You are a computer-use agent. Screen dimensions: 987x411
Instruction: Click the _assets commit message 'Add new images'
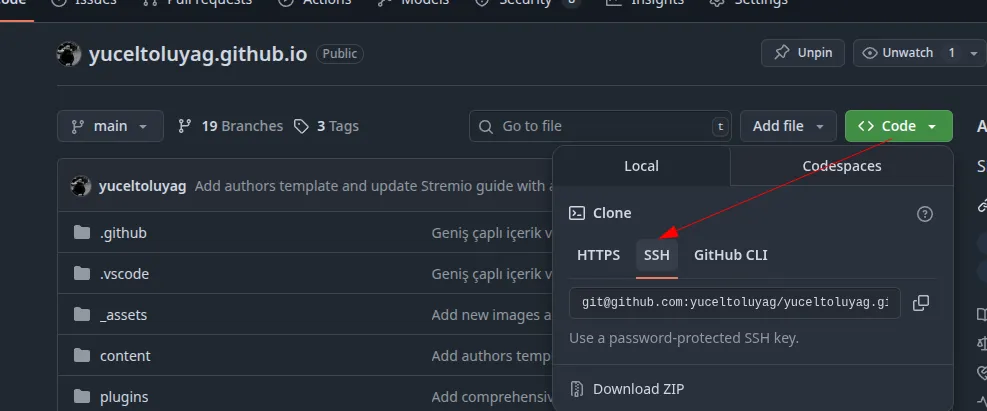click(x=491, y=315)
